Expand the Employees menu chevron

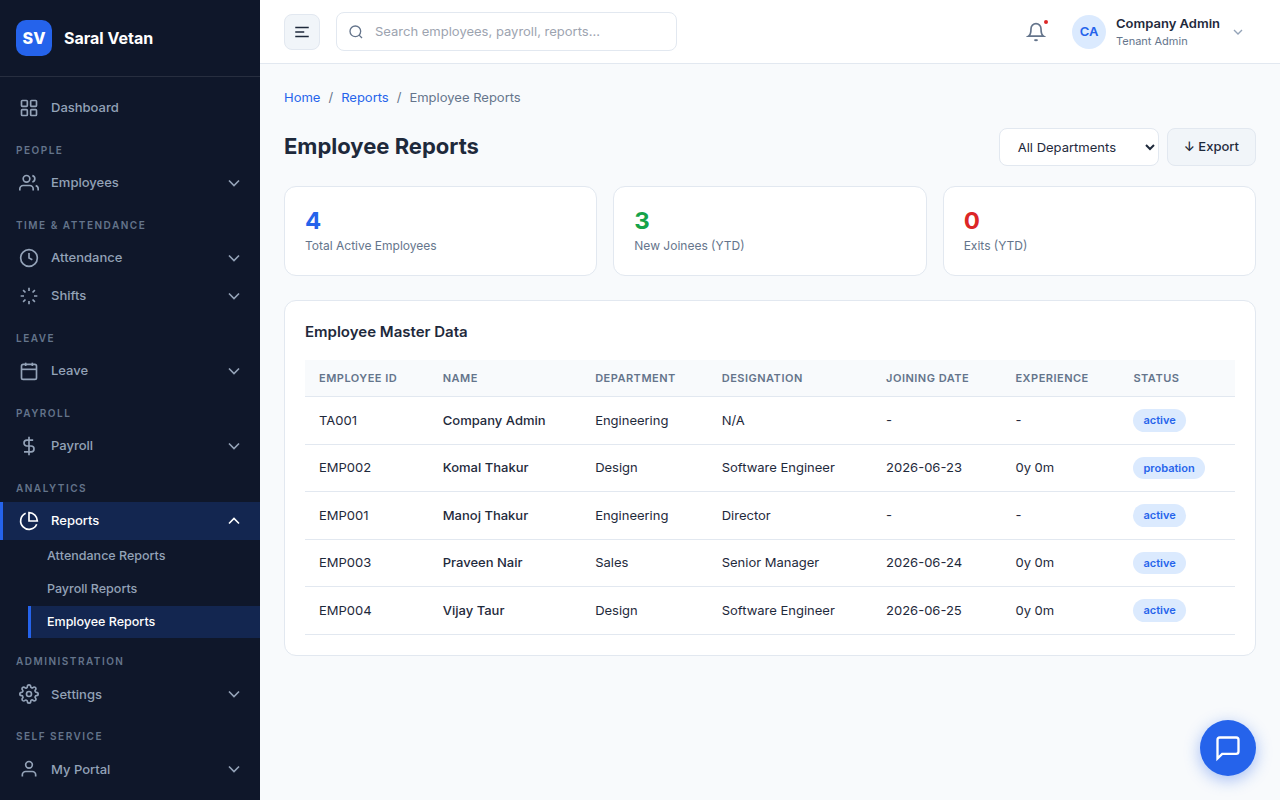(x=234, y=183)
